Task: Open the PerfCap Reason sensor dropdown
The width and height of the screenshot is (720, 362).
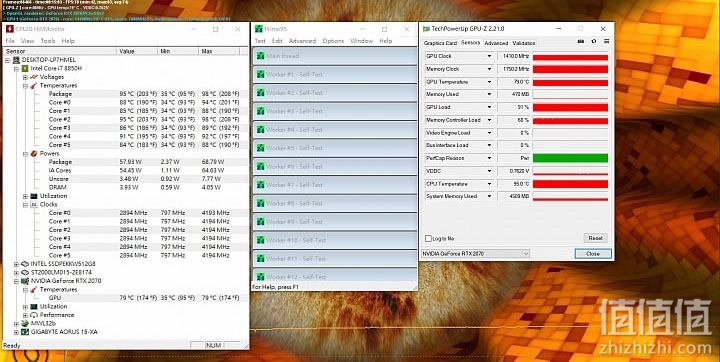Action: click(x=489, y=158)
